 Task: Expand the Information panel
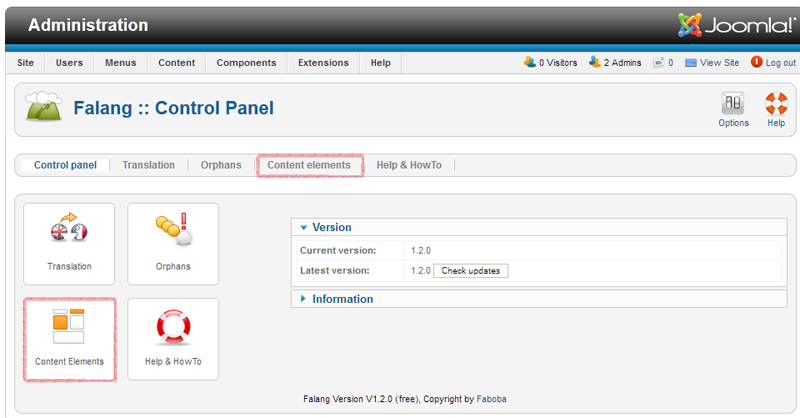[x=539, y=299]
